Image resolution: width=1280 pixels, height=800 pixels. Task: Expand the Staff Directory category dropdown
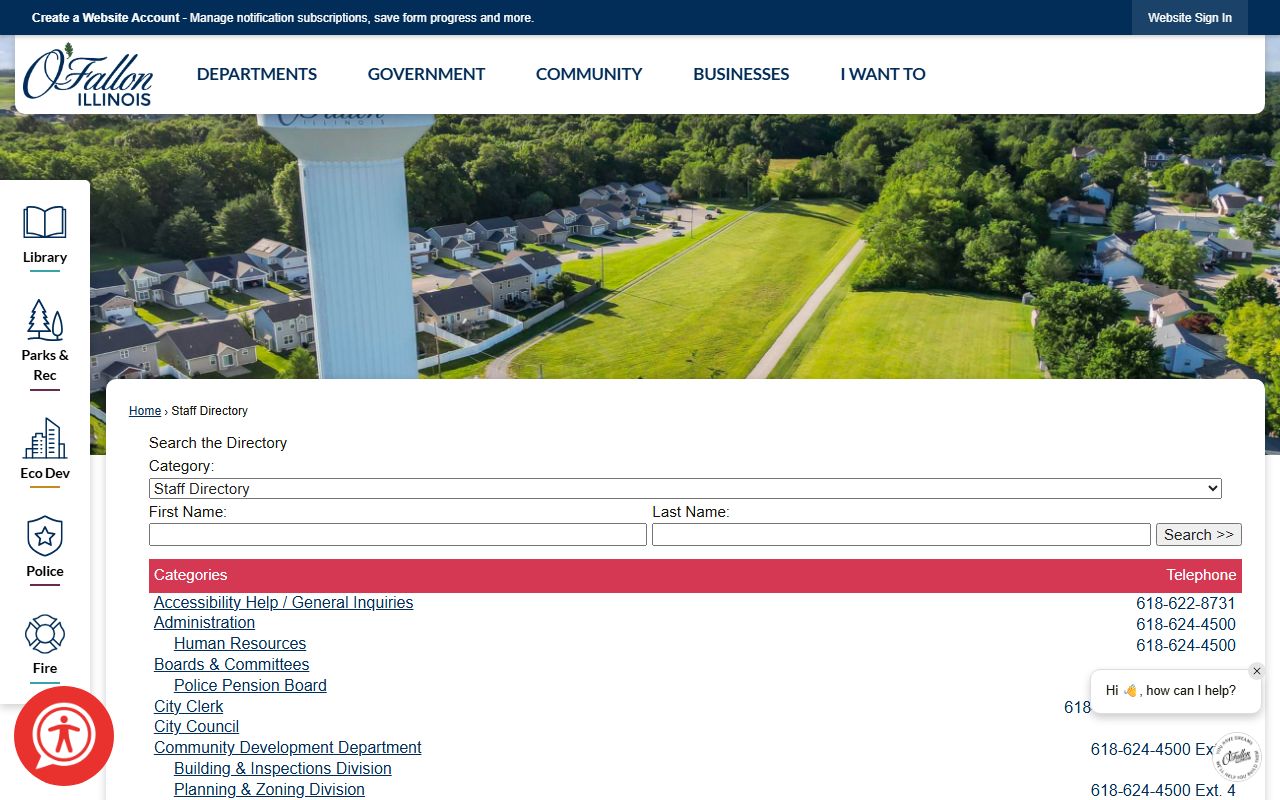tap(685, 489)
